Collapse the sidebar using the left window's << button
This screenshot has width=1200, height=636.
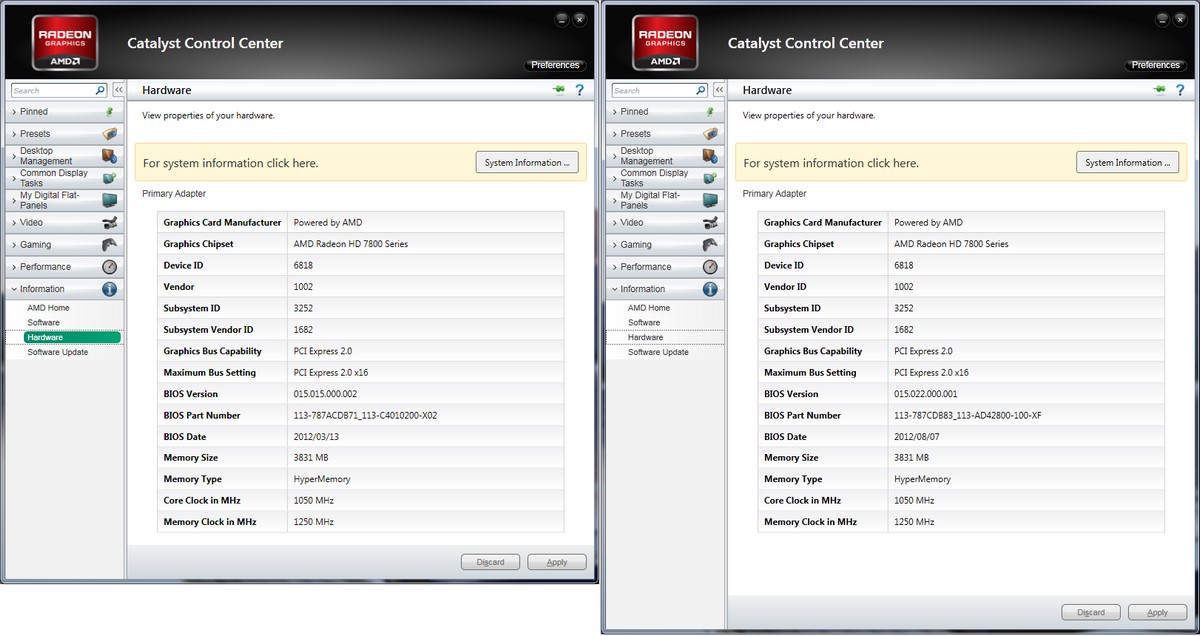pos(118,90)
